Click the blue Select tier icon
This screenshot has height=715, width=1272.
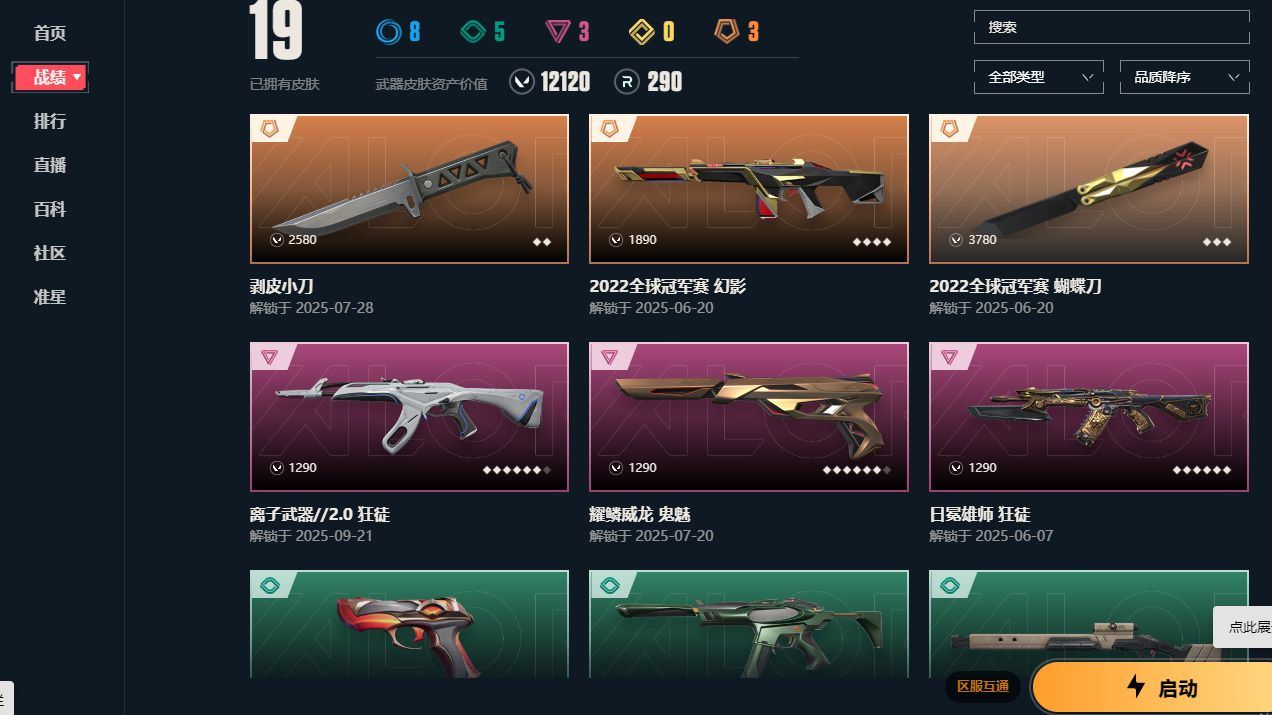click(x=389, y=32)
